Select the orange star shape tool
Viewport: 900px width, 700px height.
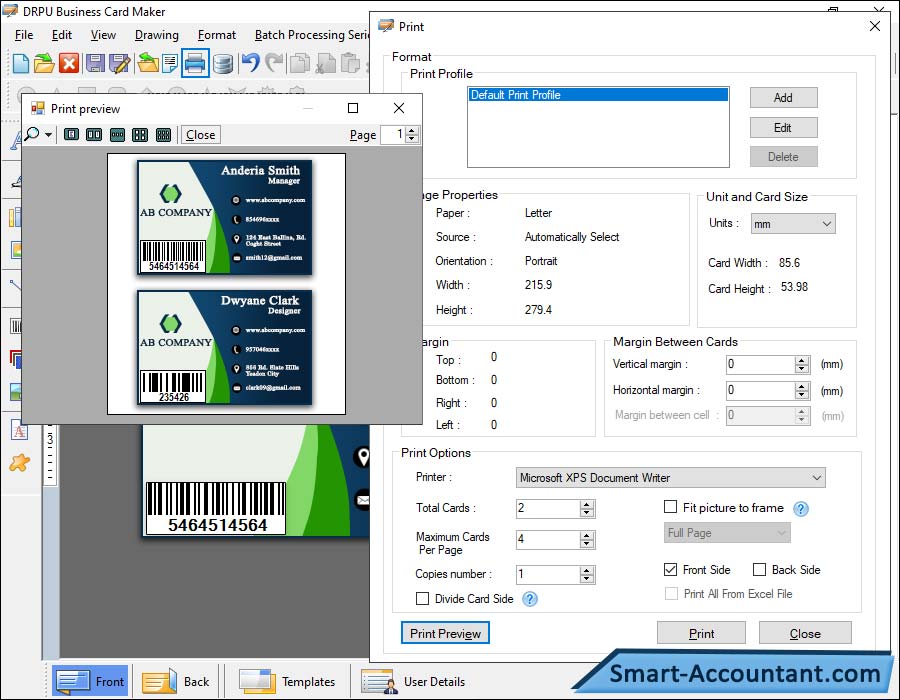(x=20, y=462)
